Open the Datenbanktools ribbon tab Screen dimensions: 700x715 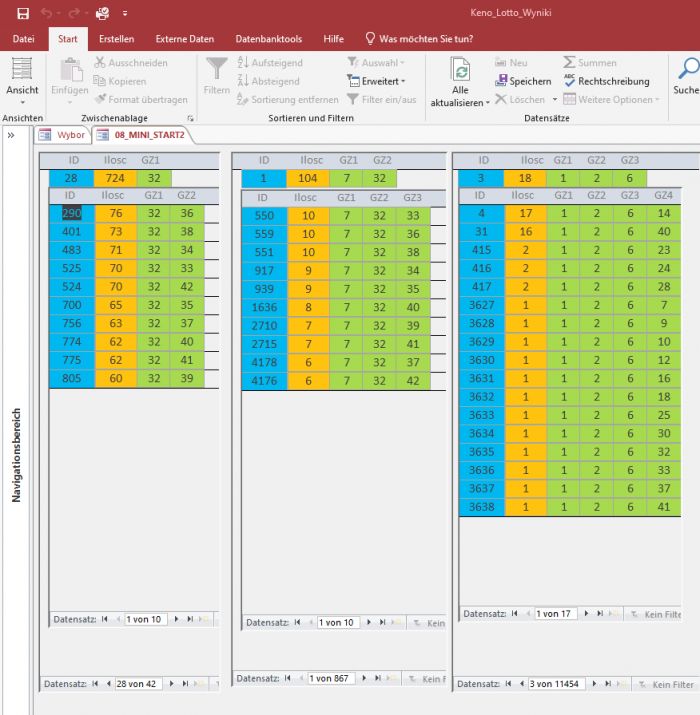point(269,39)
